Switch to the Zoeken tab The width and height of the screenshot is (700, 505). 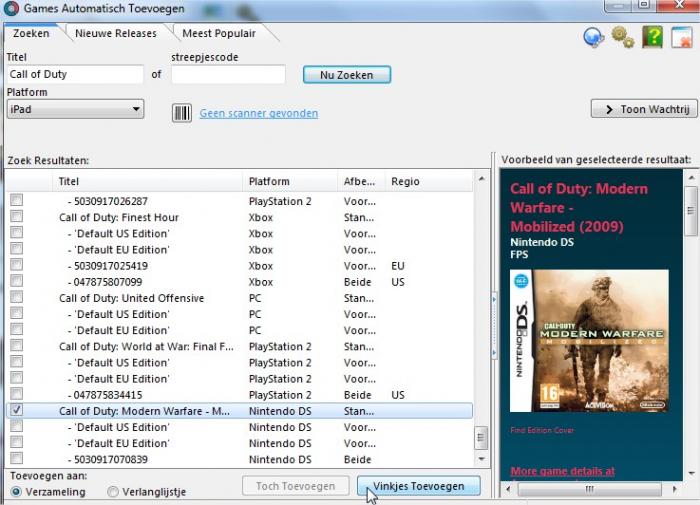31,33
